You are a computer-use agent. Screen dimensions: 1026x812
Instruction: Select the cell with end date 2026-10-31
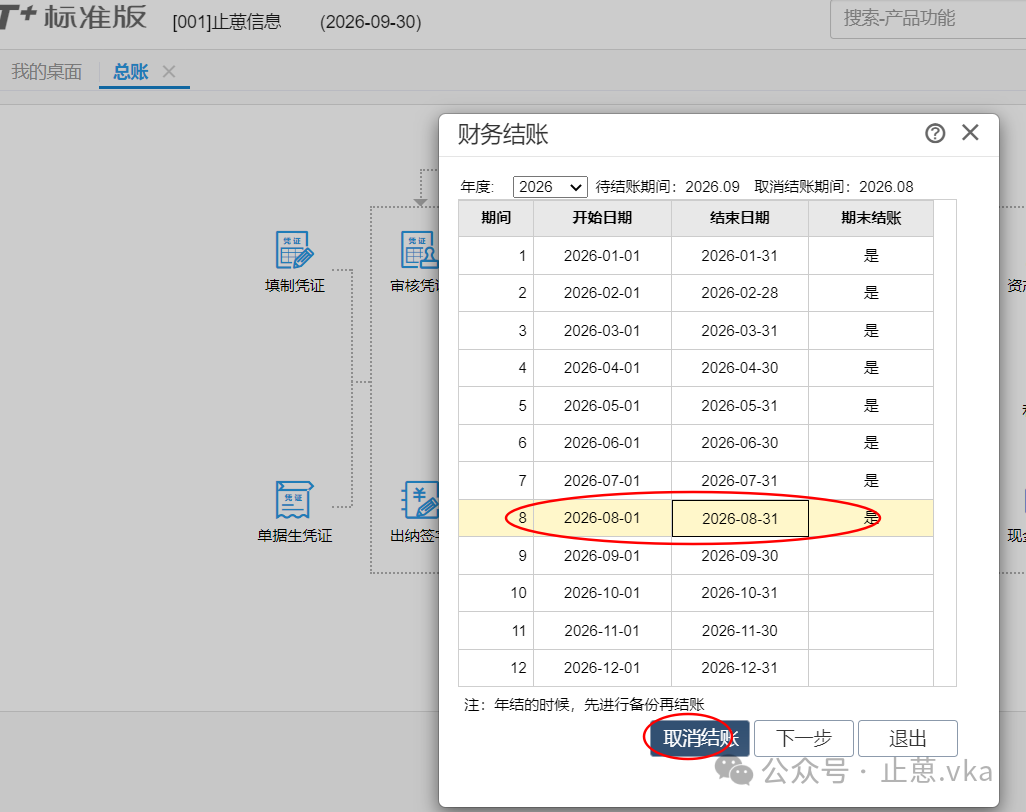coord(739,593)
